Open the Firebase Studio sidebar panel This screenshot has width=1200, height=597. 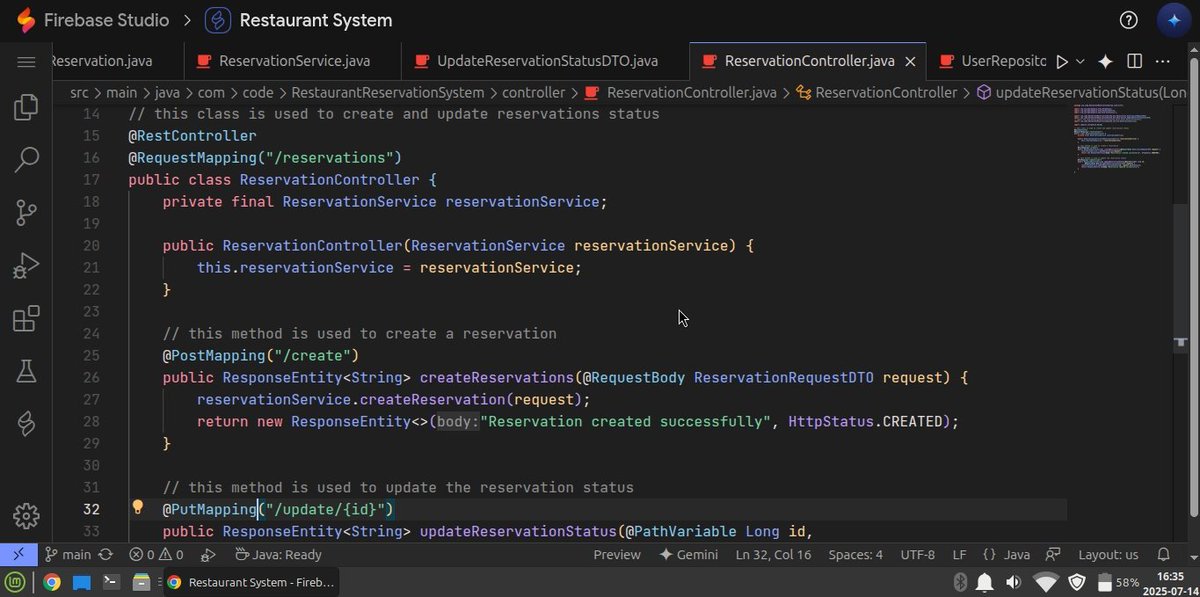26,424
